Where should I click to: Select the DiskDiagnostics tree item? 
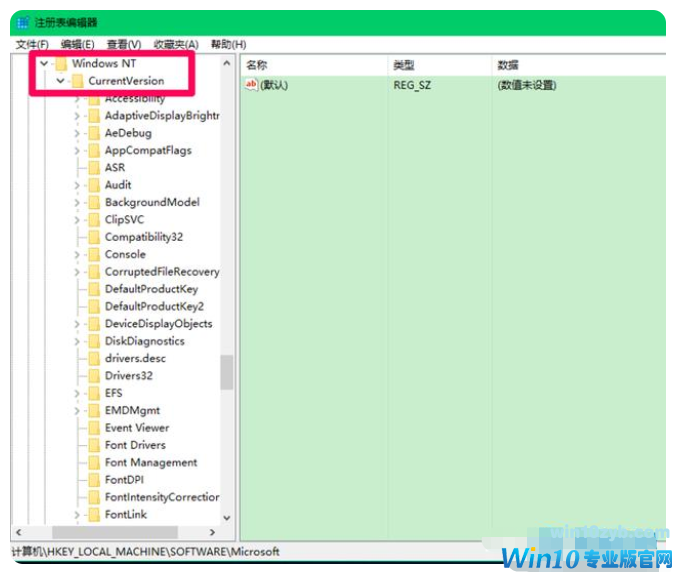[144, 341]
